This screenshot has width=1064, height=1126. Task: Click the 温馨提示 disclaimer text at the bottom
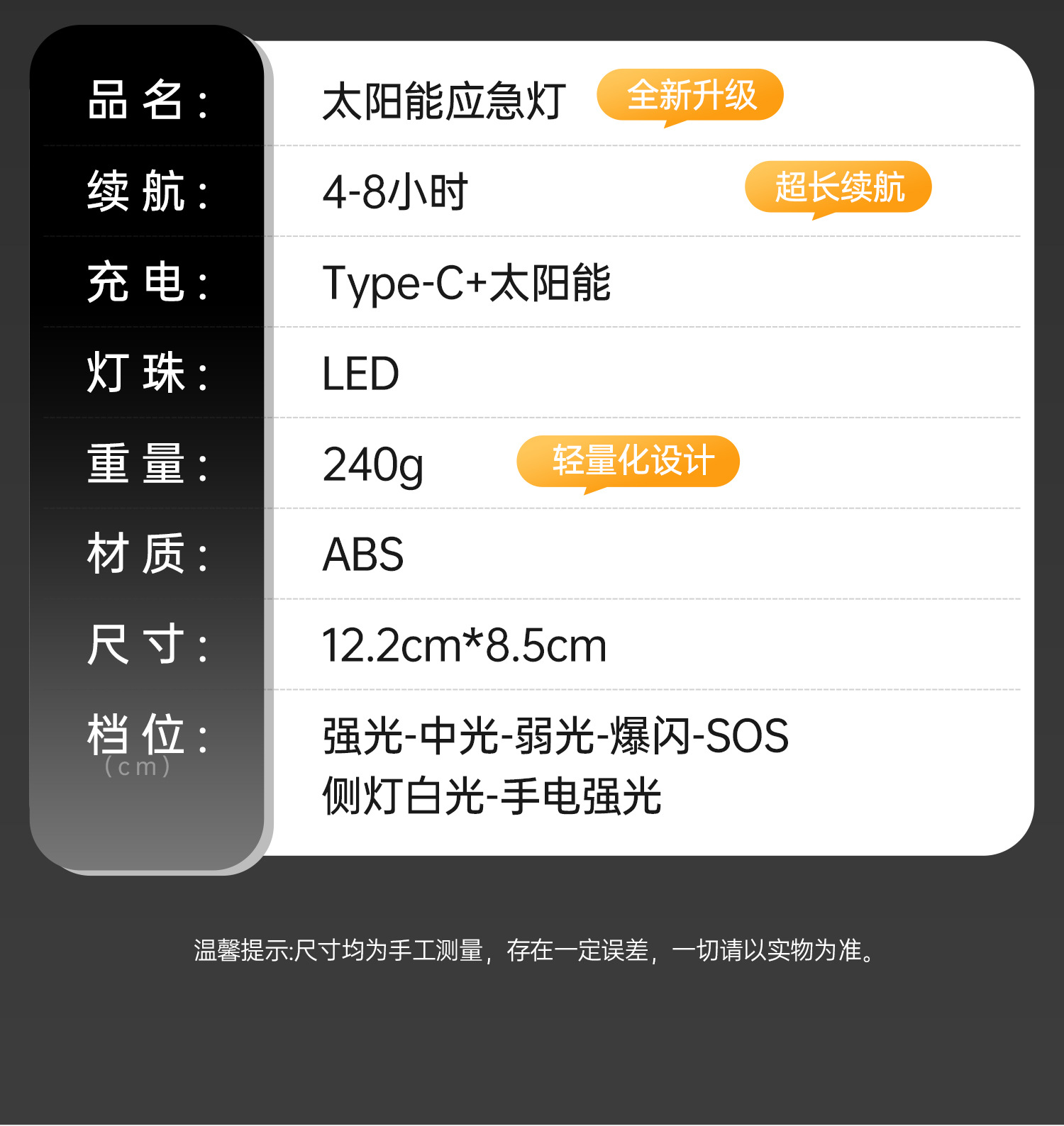tap(534, 950)
